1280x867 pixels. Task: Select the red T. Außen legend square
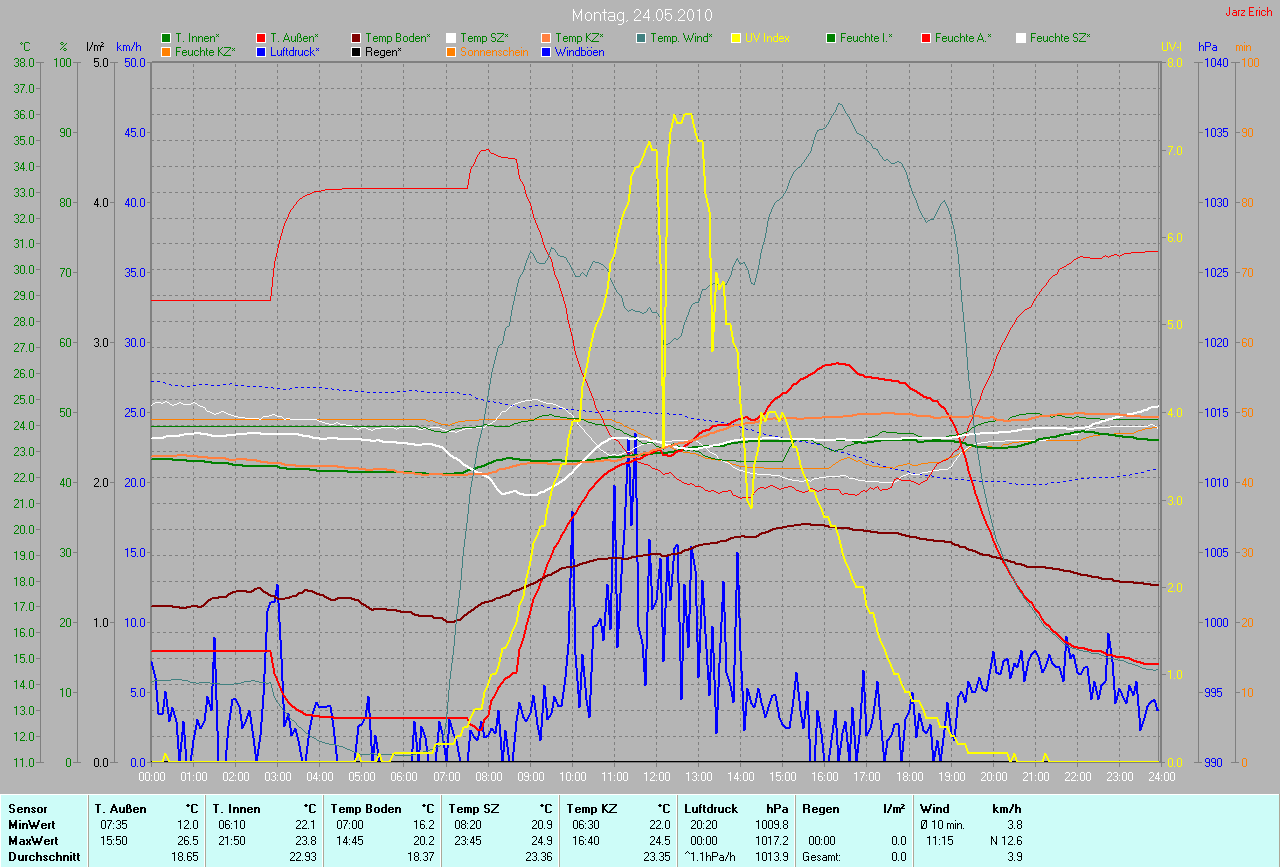(x=261, y=38)
